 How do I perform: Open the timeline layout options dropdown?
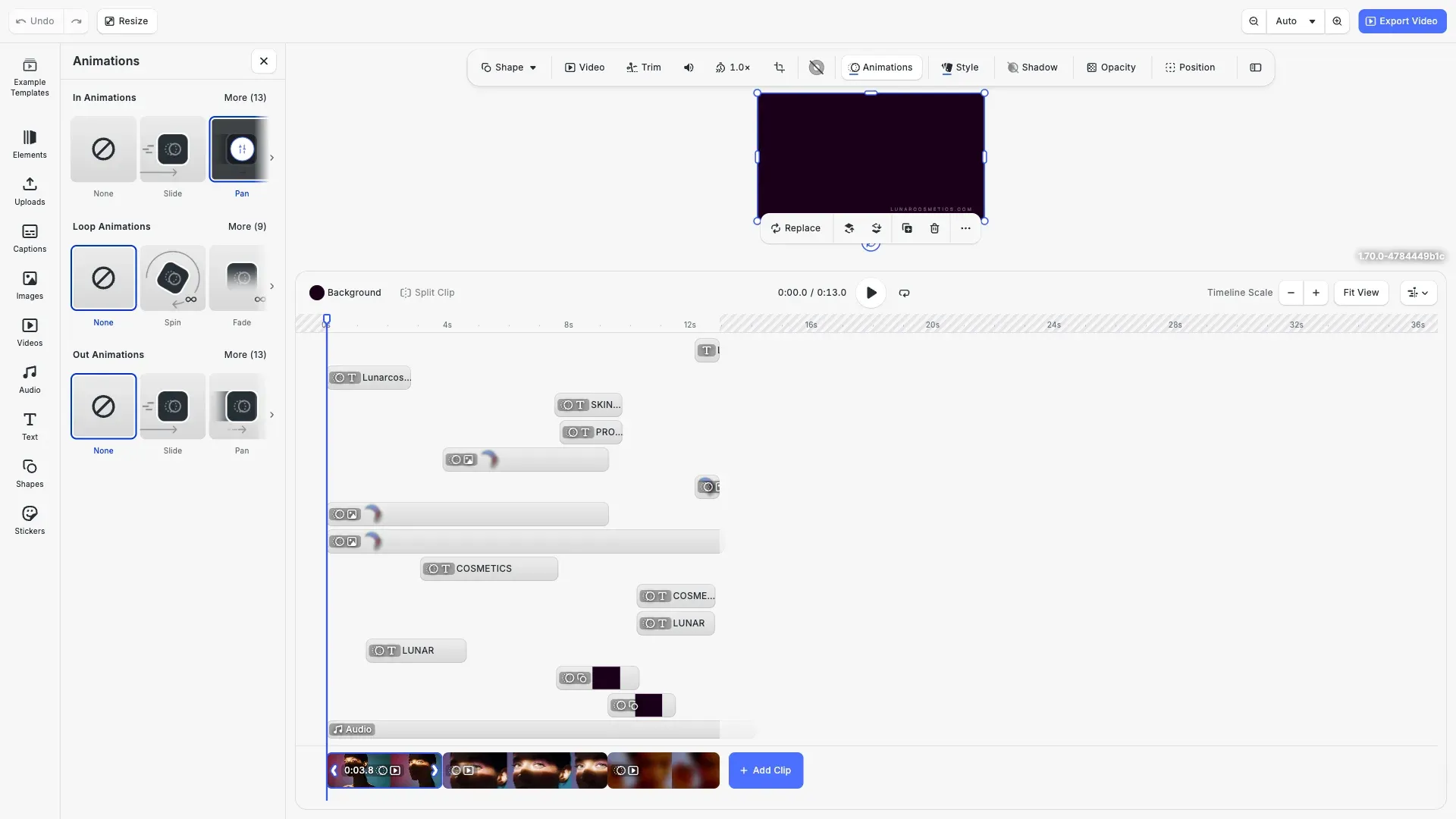(1418, 293)
